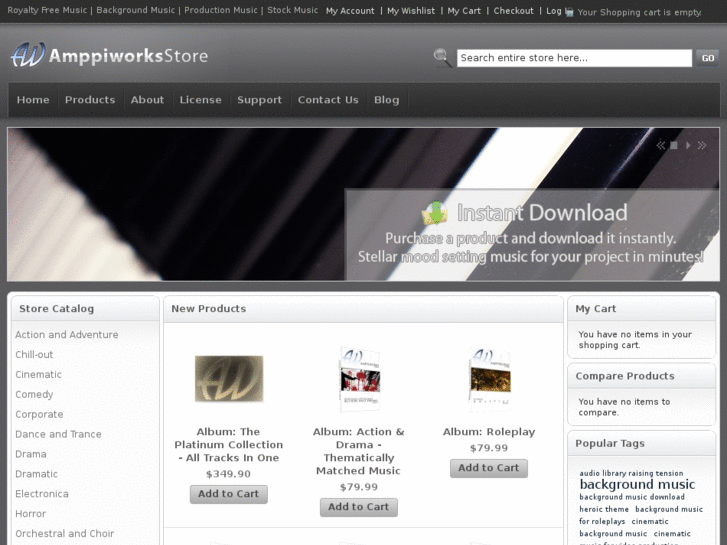
Task: Click the GO search button
Action: (x=708, y=58)
